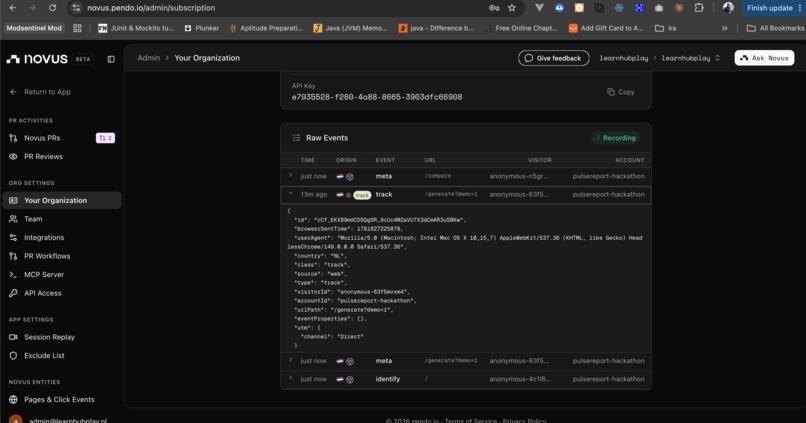Open the Exclude List
The height and width of the screenshot is (423, 806).
tap(44, 356)
